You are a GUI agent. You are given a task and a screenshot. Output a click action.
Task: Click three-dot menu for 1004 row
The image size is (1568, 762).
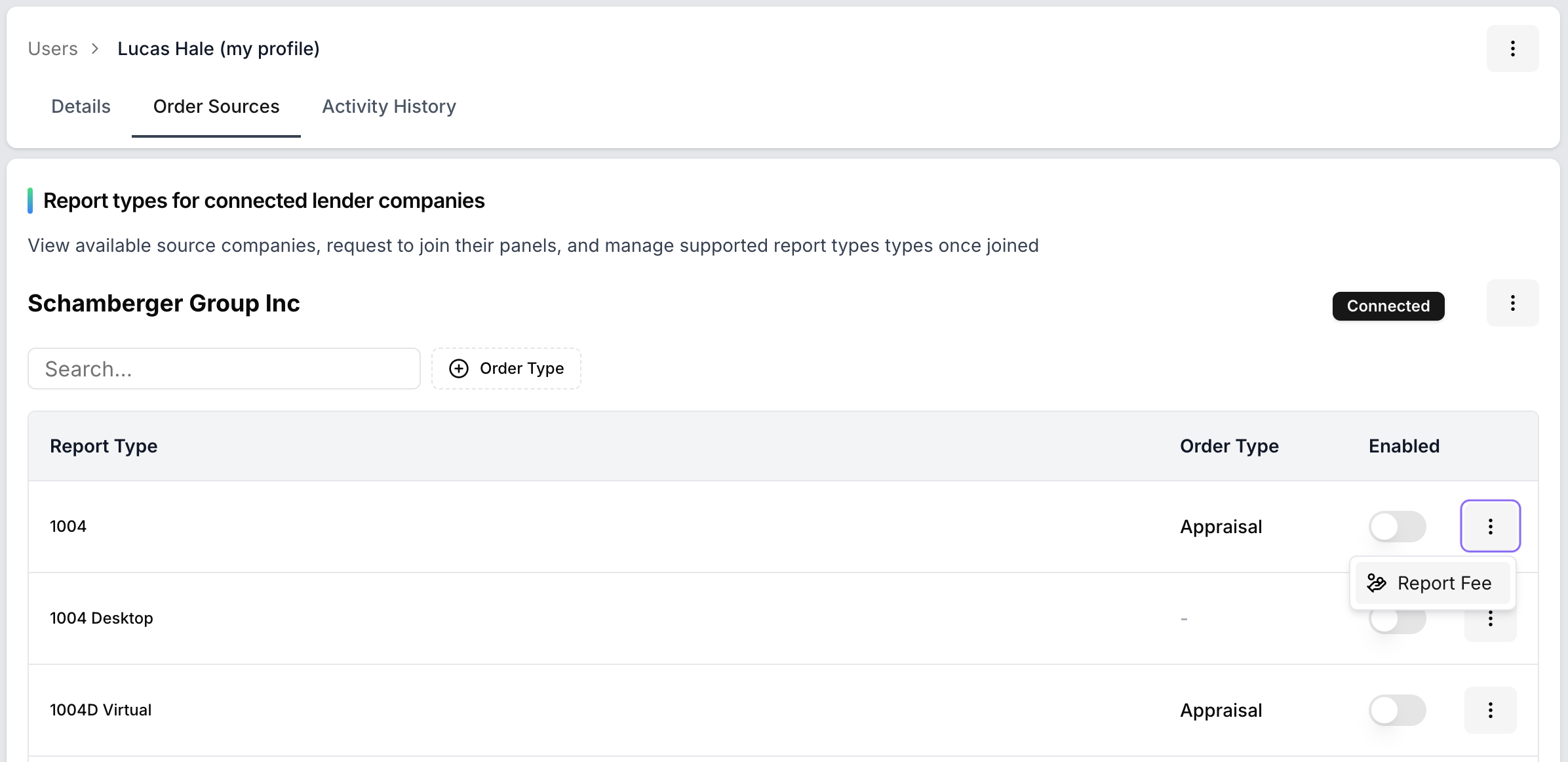coord(1490,526)
